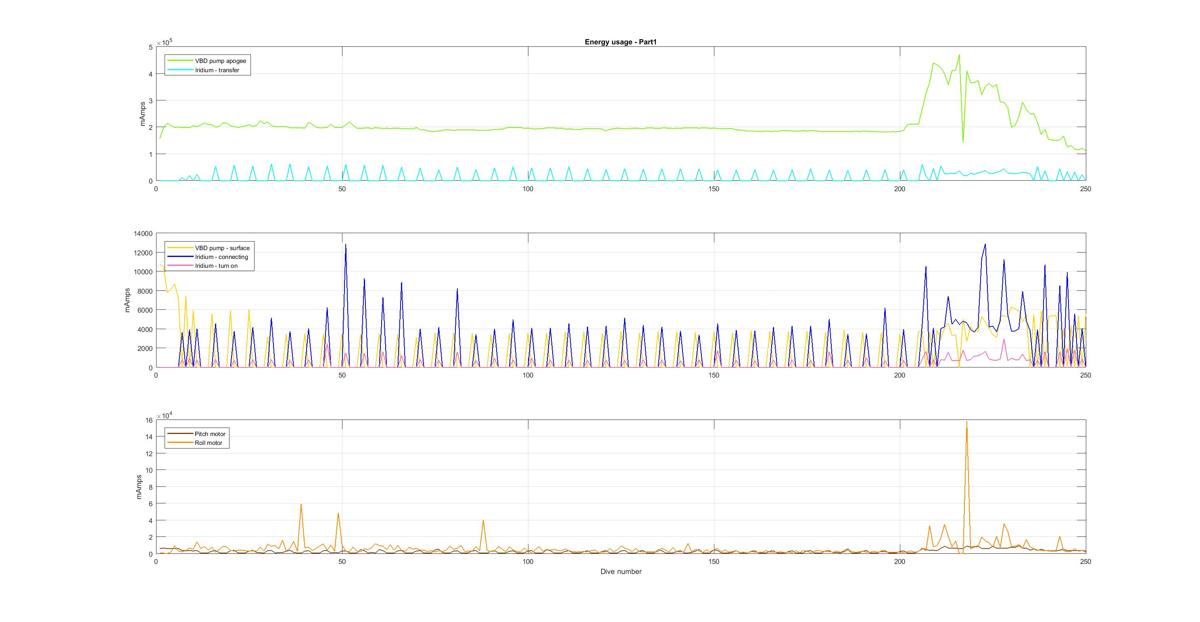Screen dimensions: 1200x622
Task: Click the 'Energy usage - Part1' chart title
Action: (x=620, y=42)
